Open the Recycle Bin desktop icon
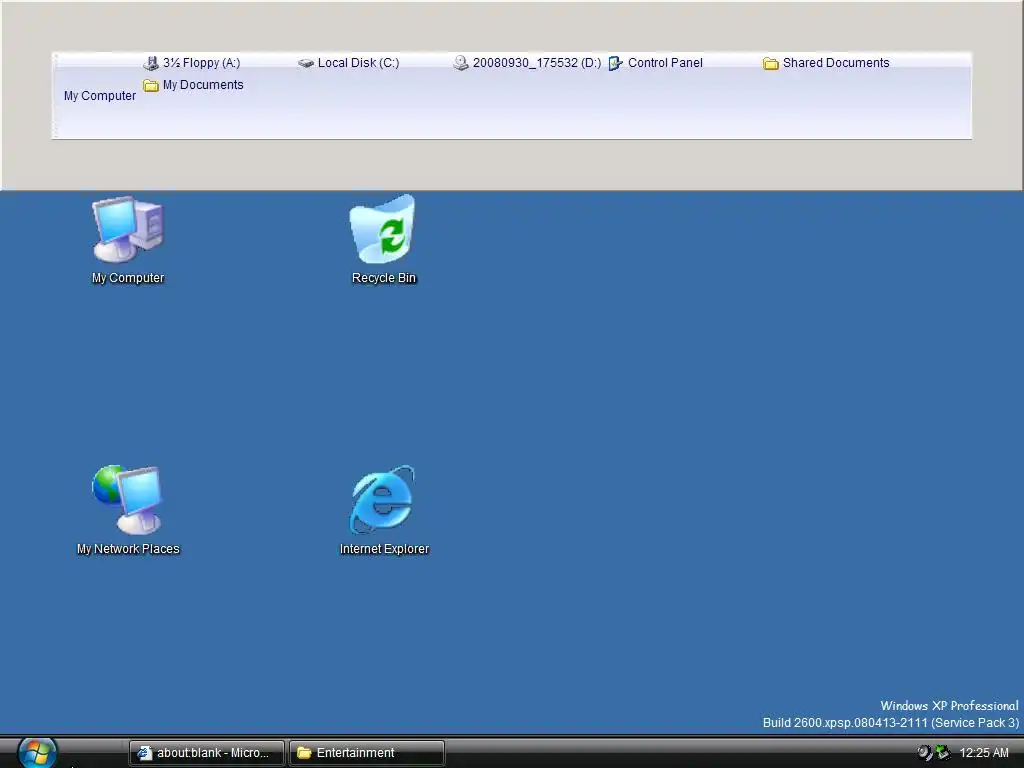The width and height of the screenshot is (1024, 768). pyautogui.click(x=383, y=240)
